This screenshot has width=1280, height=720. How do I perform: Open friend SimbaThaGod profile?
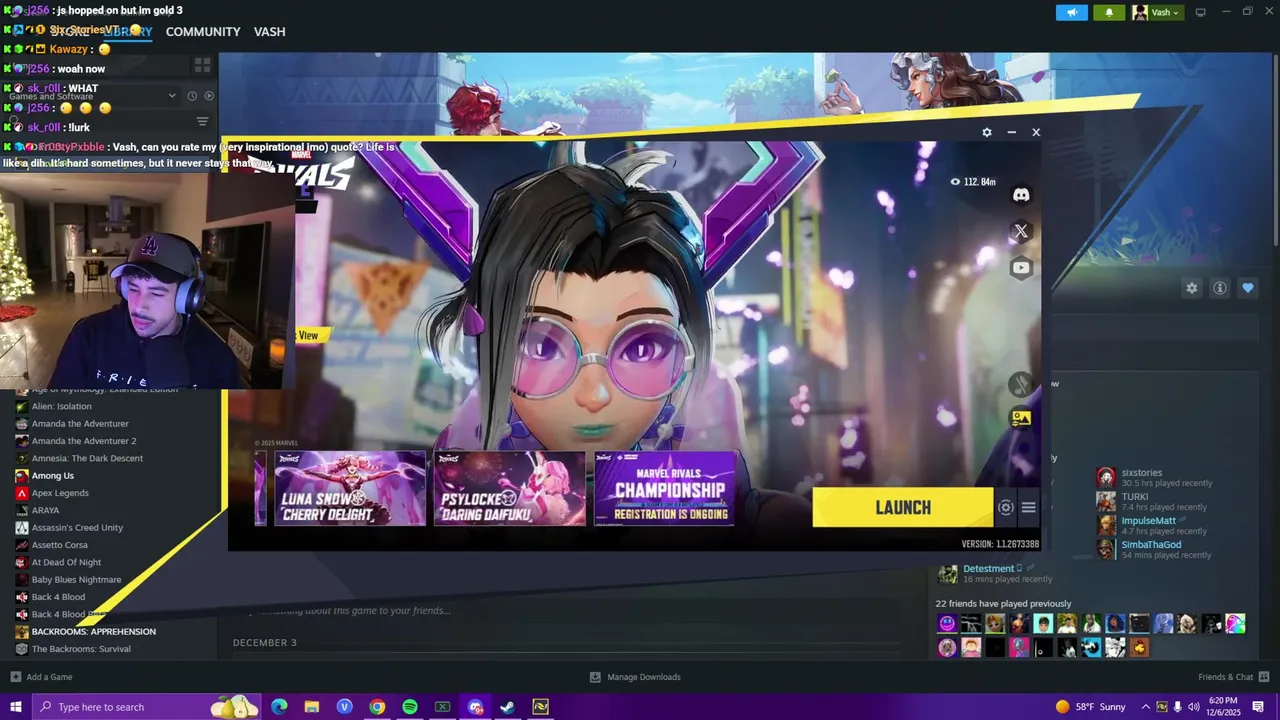[1151, 545]
